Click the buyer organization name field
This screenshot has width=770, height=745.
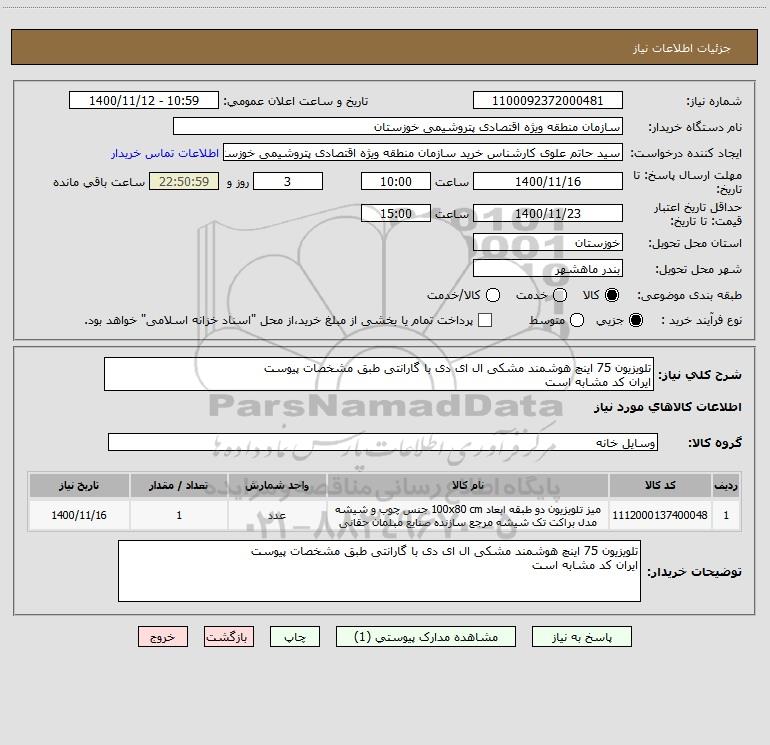[x=398, y=126]
